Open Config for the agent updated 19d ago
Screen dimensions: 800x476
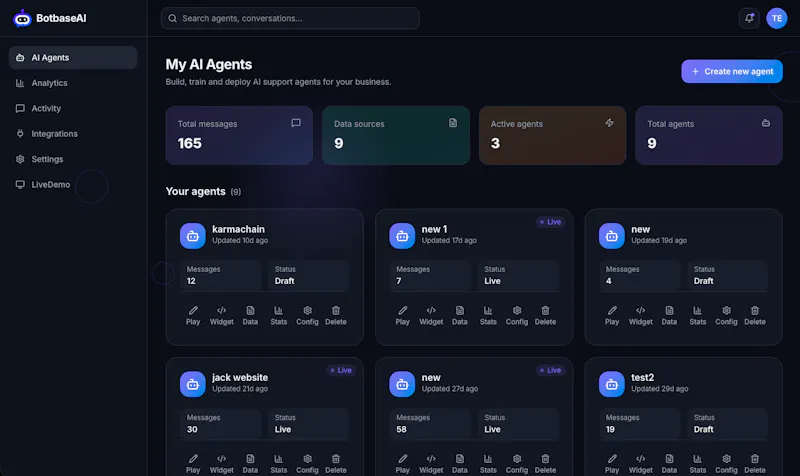tap(727, 315)
